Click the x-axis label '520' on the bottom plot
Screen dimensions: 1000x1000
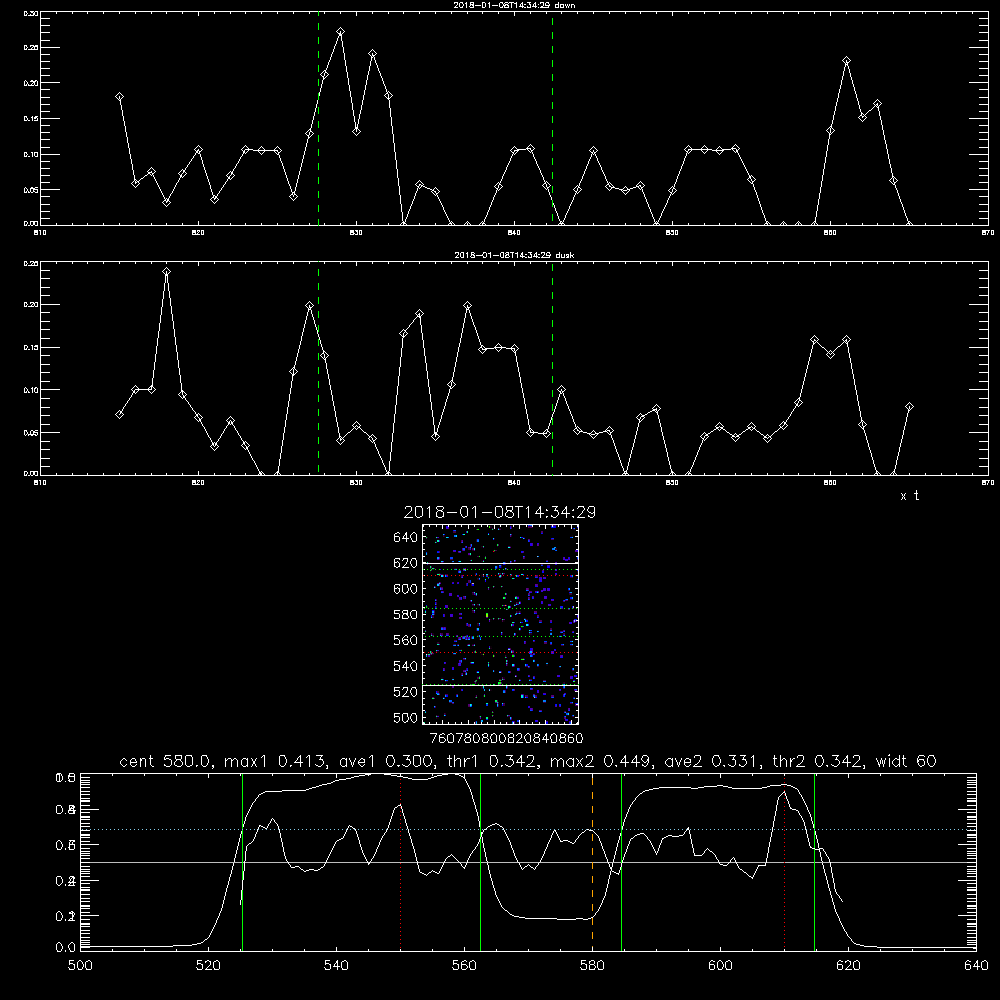click(208, 966)
